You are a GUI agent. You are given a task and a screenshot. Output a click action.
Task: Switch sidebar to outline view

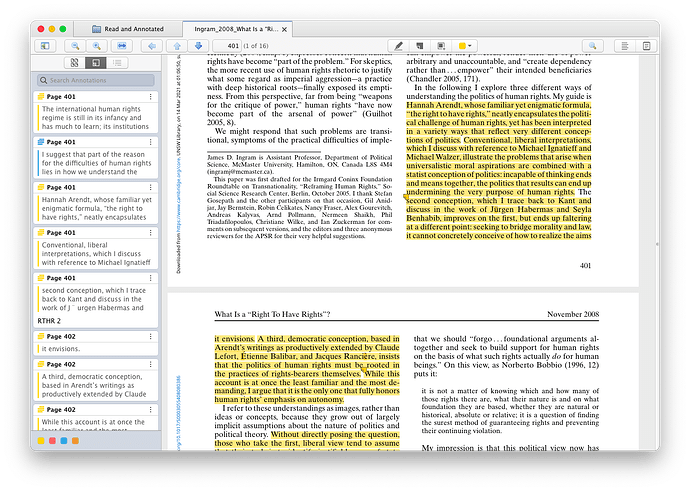click(117, 63)
